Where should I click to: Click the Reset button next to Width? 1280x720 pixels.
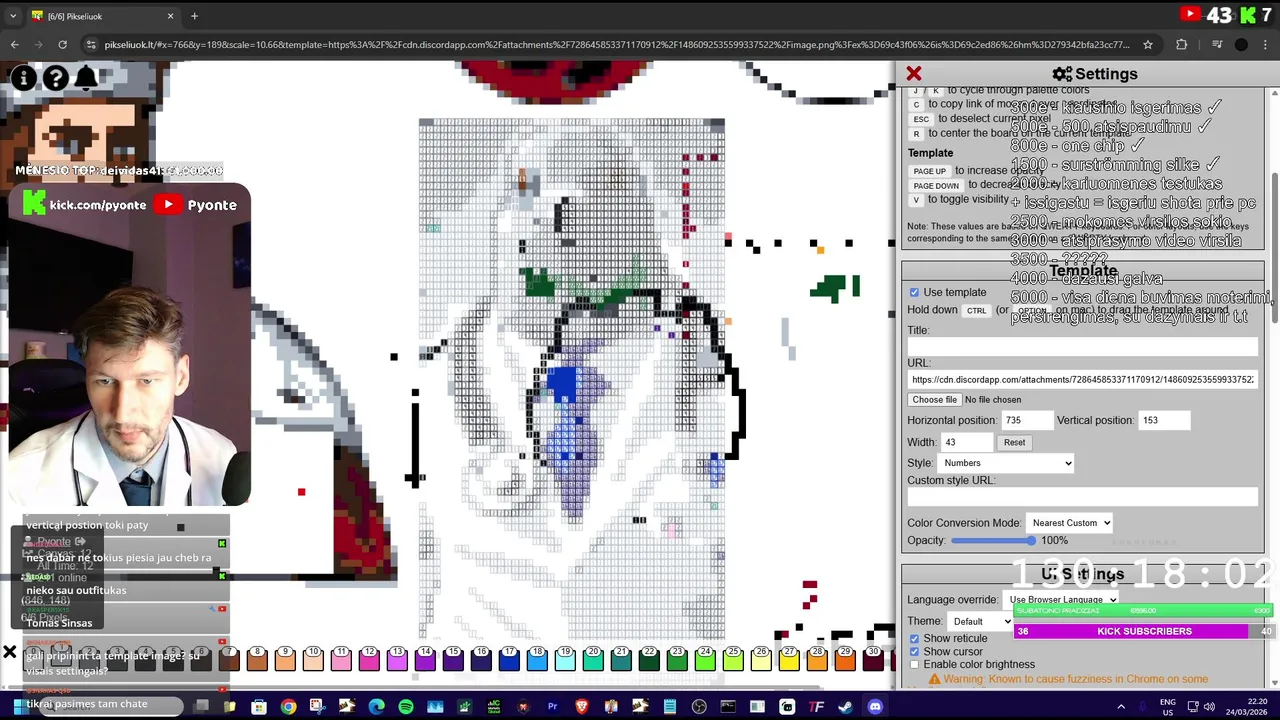[1014, 442]
